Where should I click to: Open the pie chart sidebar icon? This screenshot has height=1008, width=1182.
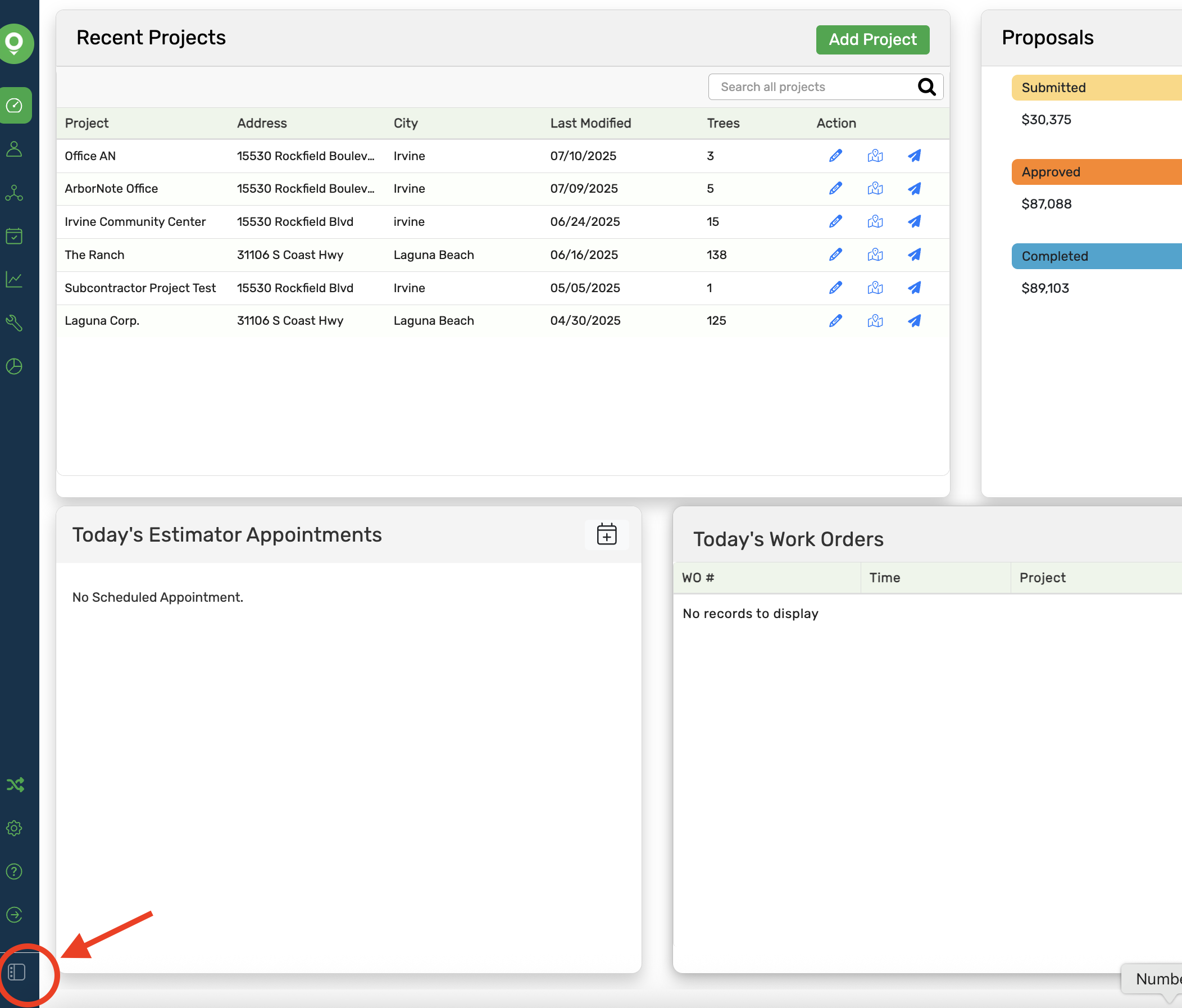(14, 366)
